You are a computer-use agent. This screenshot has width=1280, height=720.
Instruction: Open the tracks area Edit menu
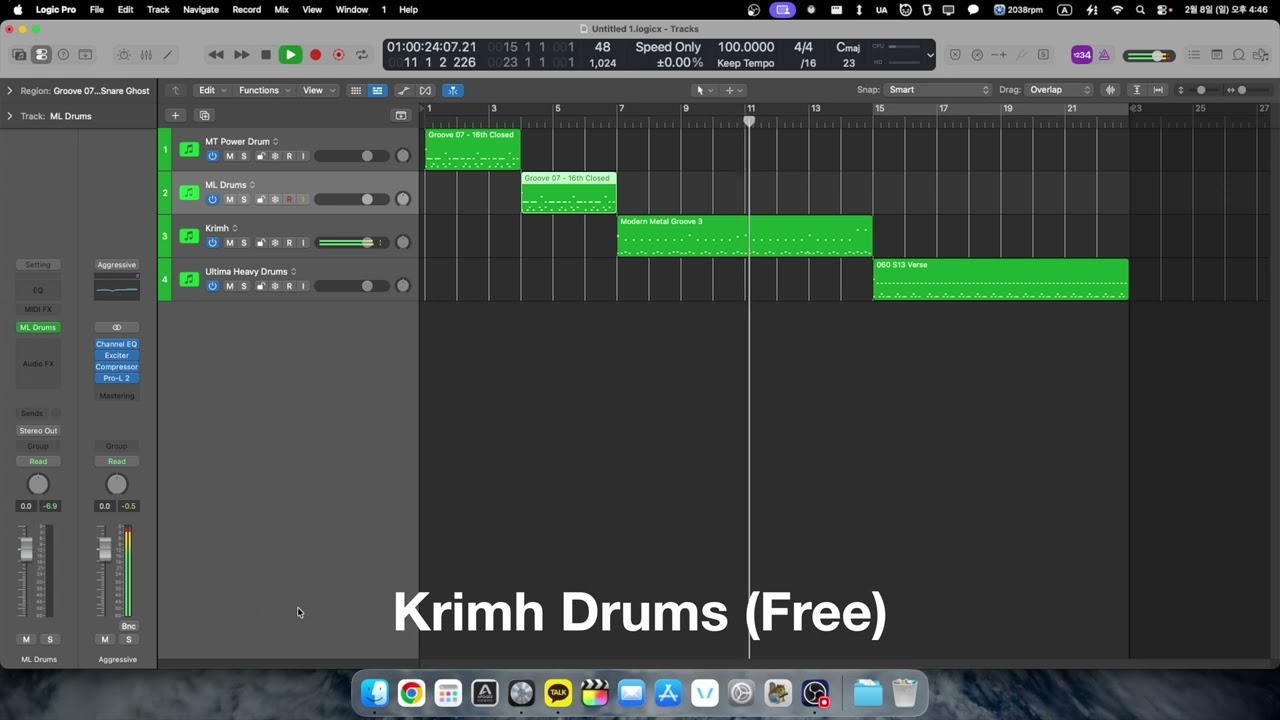(211, 90)
